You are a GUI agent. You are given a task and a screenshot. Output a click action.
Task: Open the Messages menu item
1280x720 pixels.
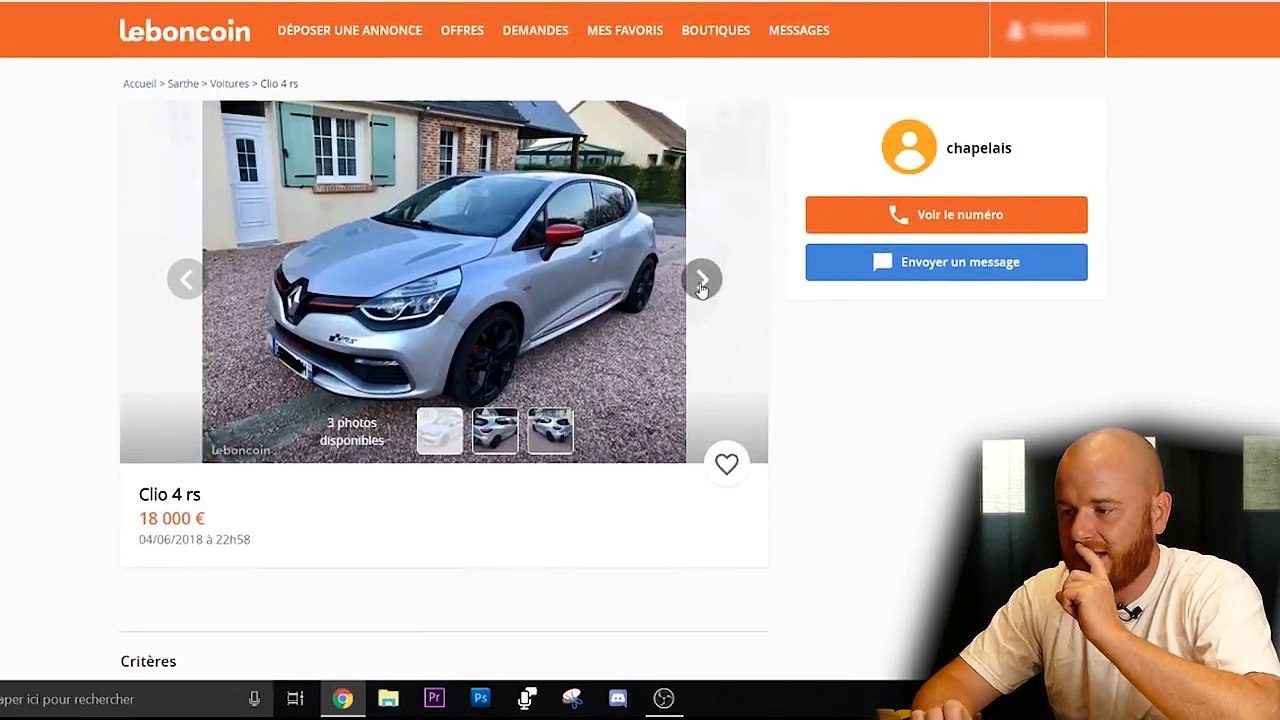coord(799,30)
